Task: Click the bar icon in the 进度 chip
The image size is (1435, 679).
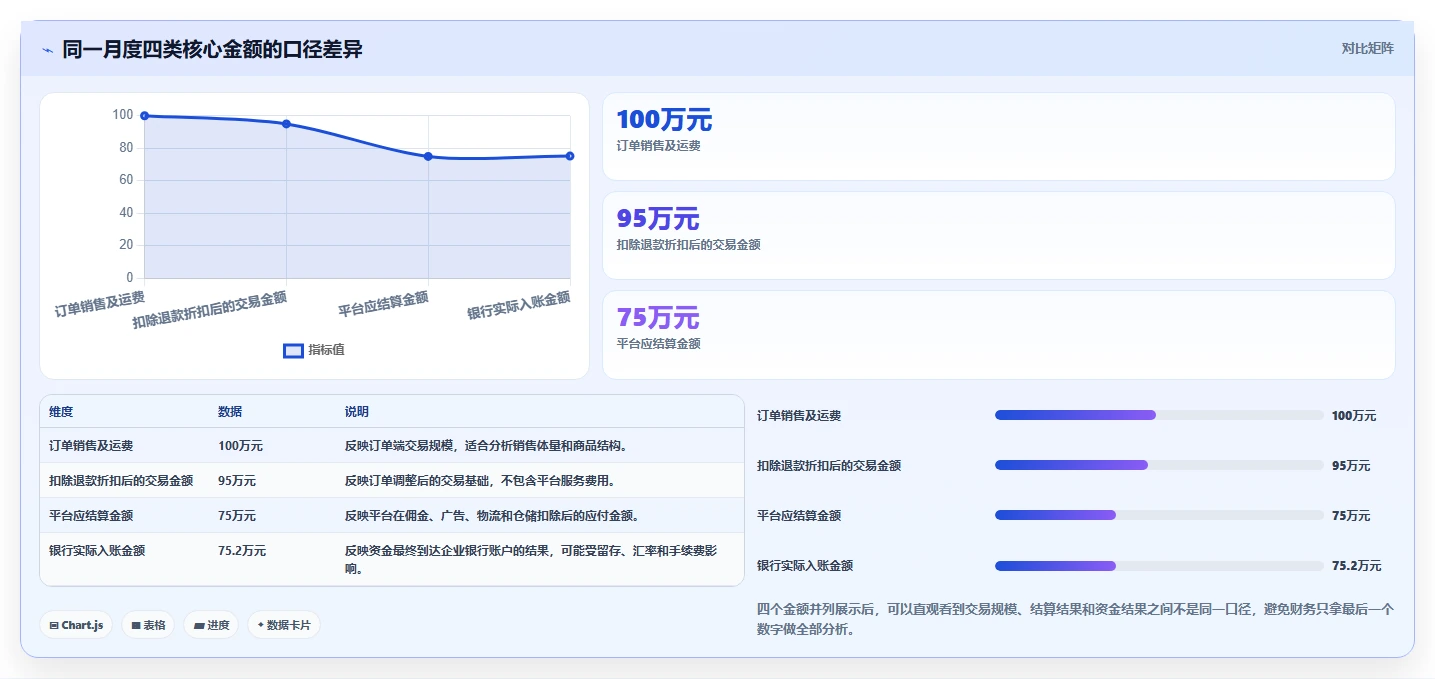Action: coord(199,626)
